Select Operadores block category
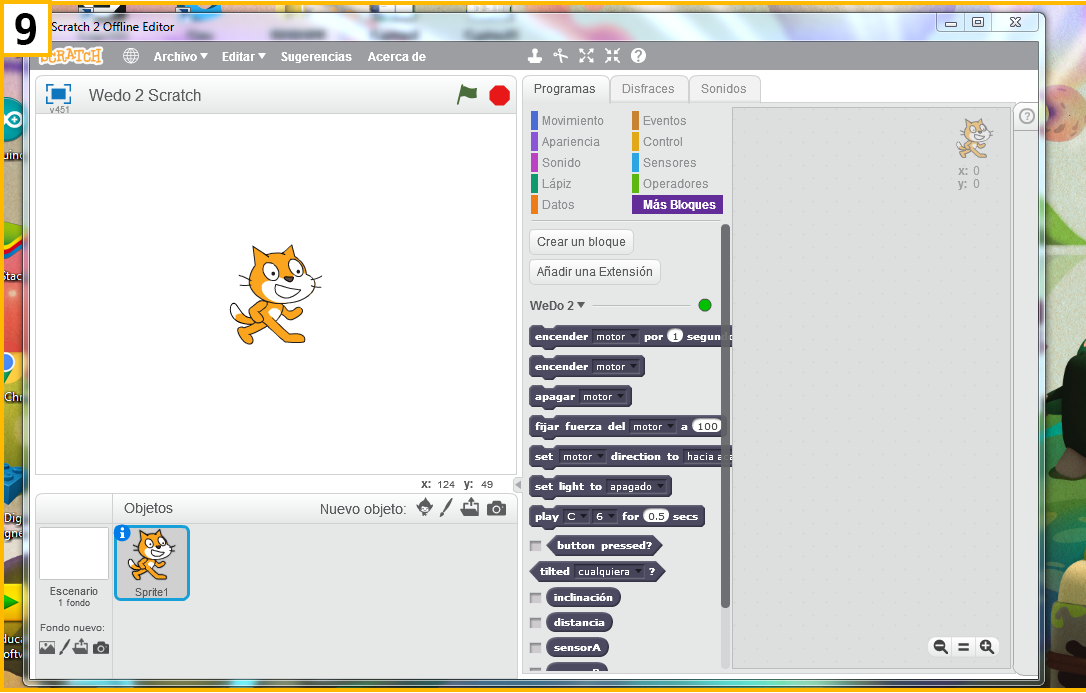The width and height of the screenshot is (1086, 693). point(670,183)
